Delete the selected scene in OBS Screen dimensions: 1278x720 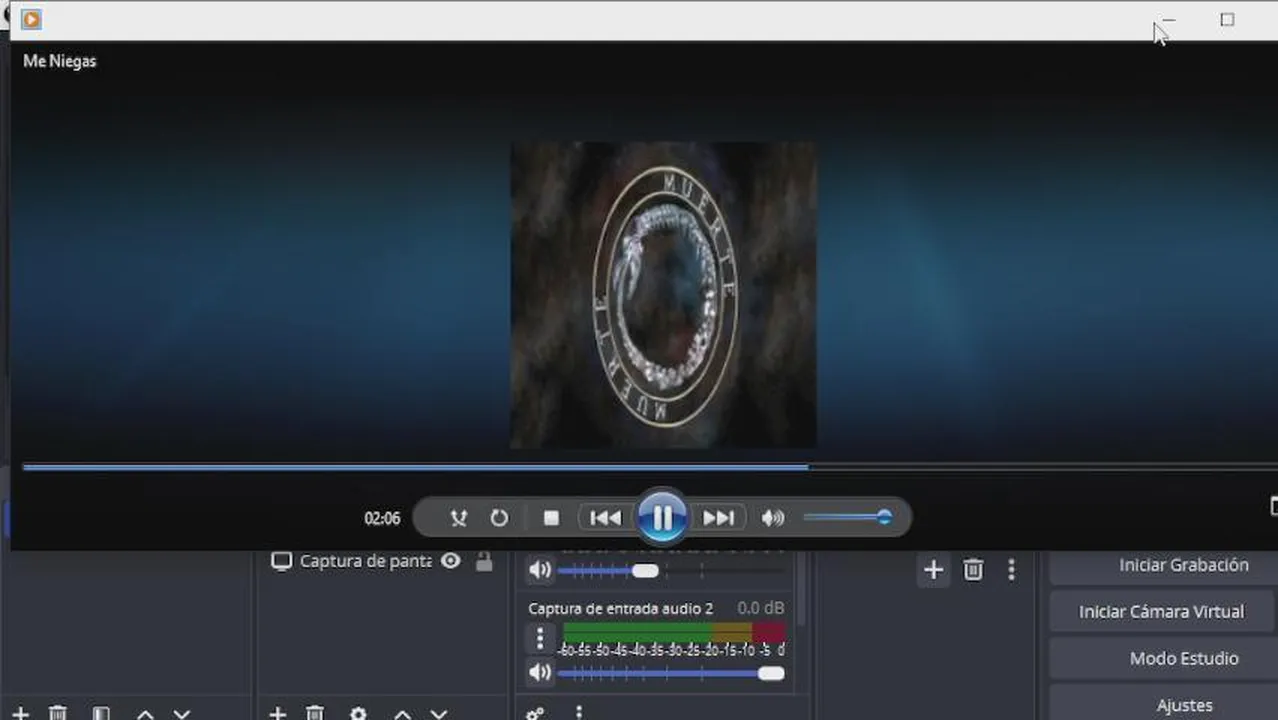(x=58, y=713)
